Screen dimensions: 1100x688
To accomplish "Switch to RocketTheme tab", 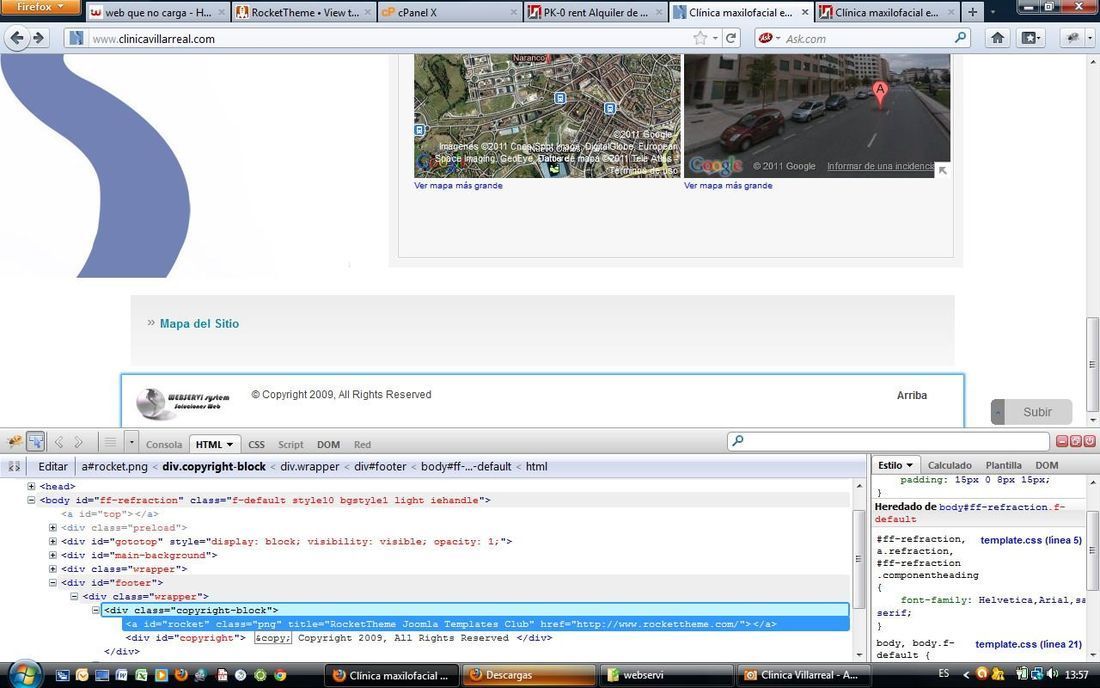I will [304, 13].
